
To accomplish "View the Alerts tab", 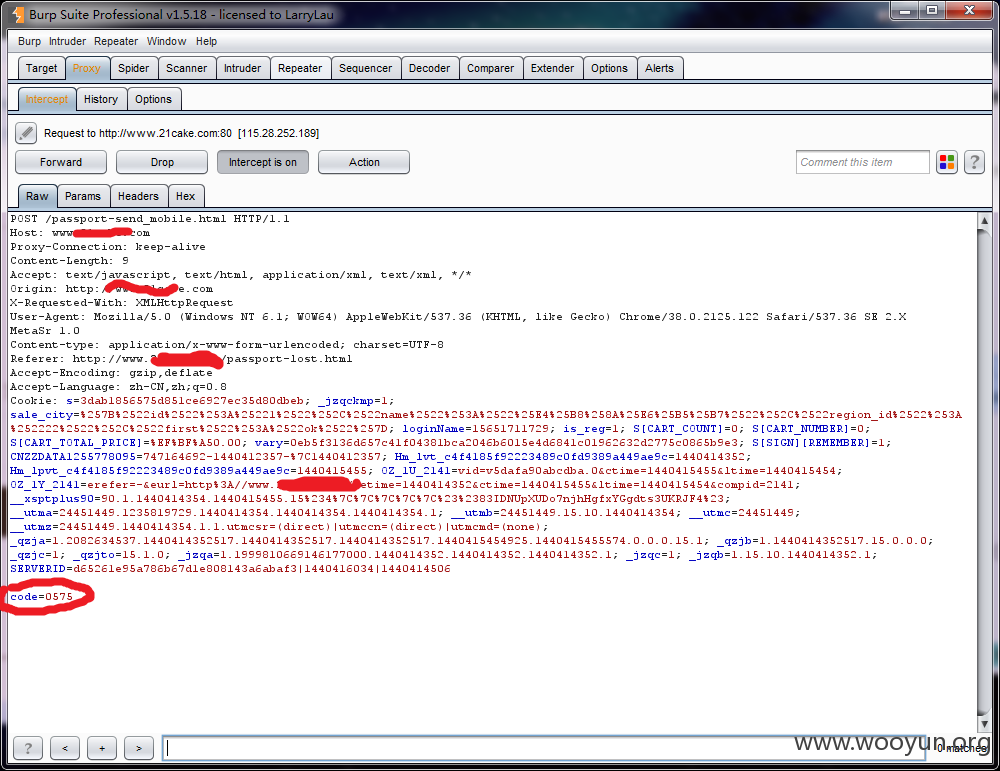I will pos(659,68).
